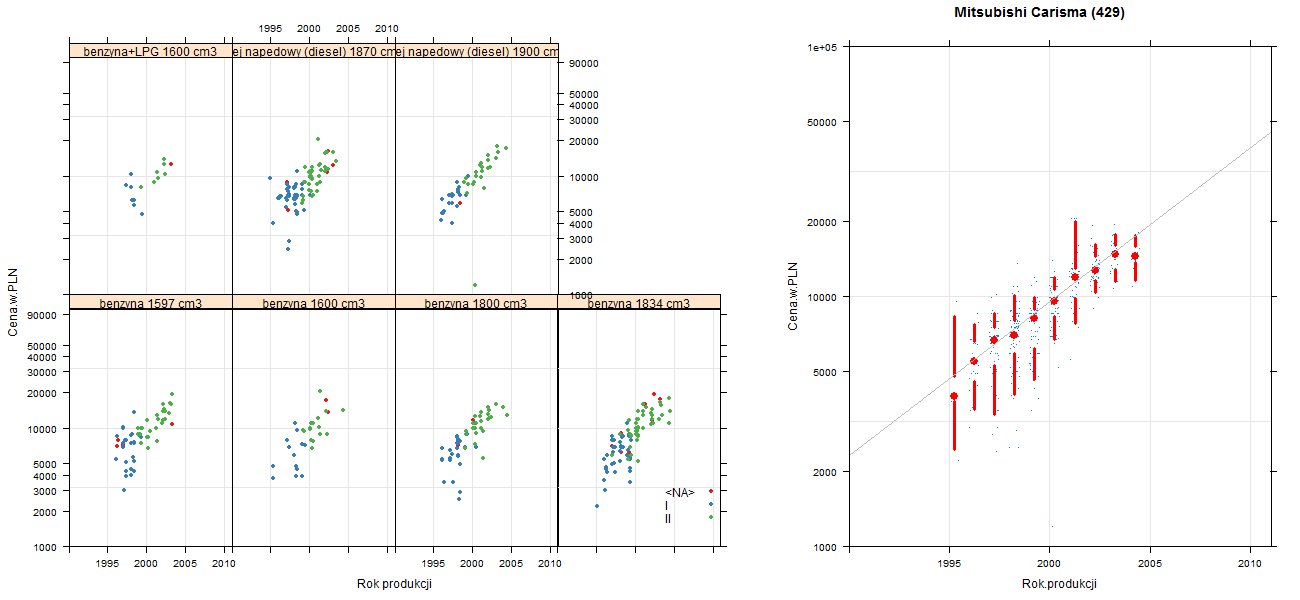Screen dimensions: 1300x600
Task: Click the lowest red median dot in the Carisma plot
Action: click(x=954, y=396)
